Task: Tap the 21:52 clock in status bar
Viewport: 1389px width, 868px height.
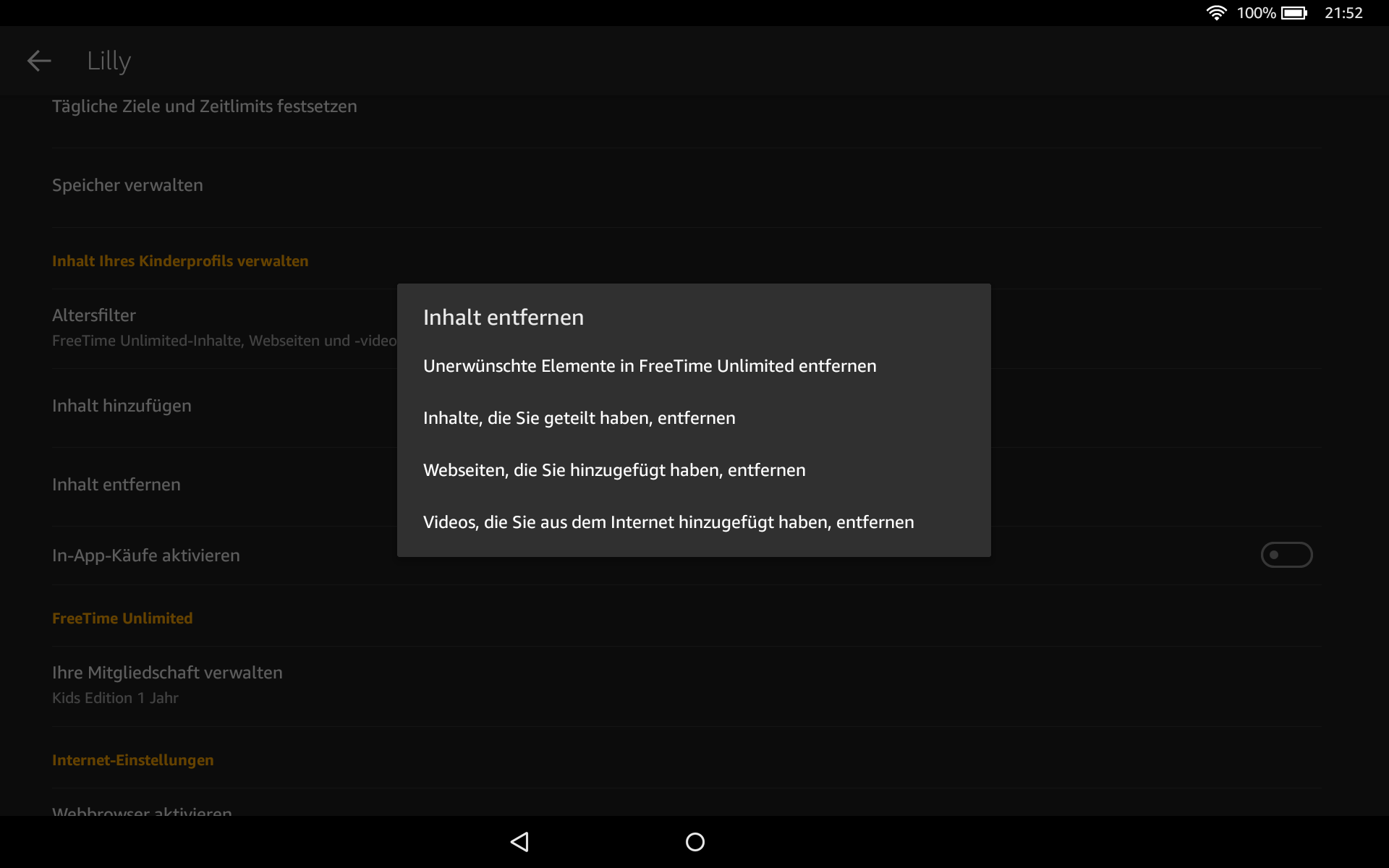Action: click(x=1343, y=13)
